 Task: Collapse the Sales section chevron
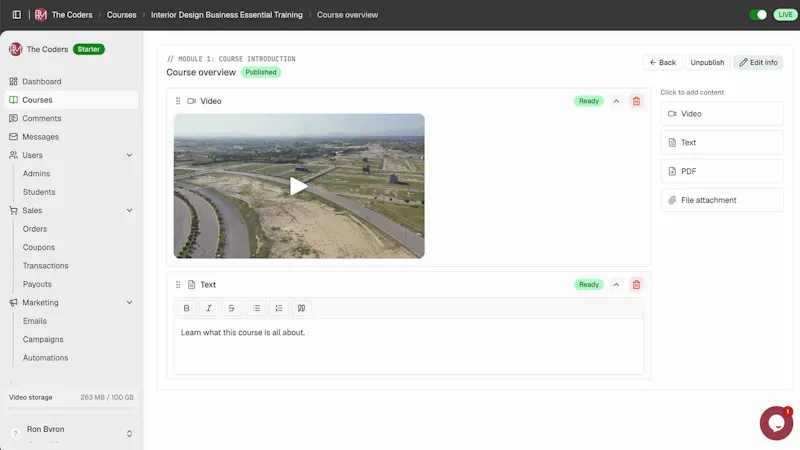129,210
